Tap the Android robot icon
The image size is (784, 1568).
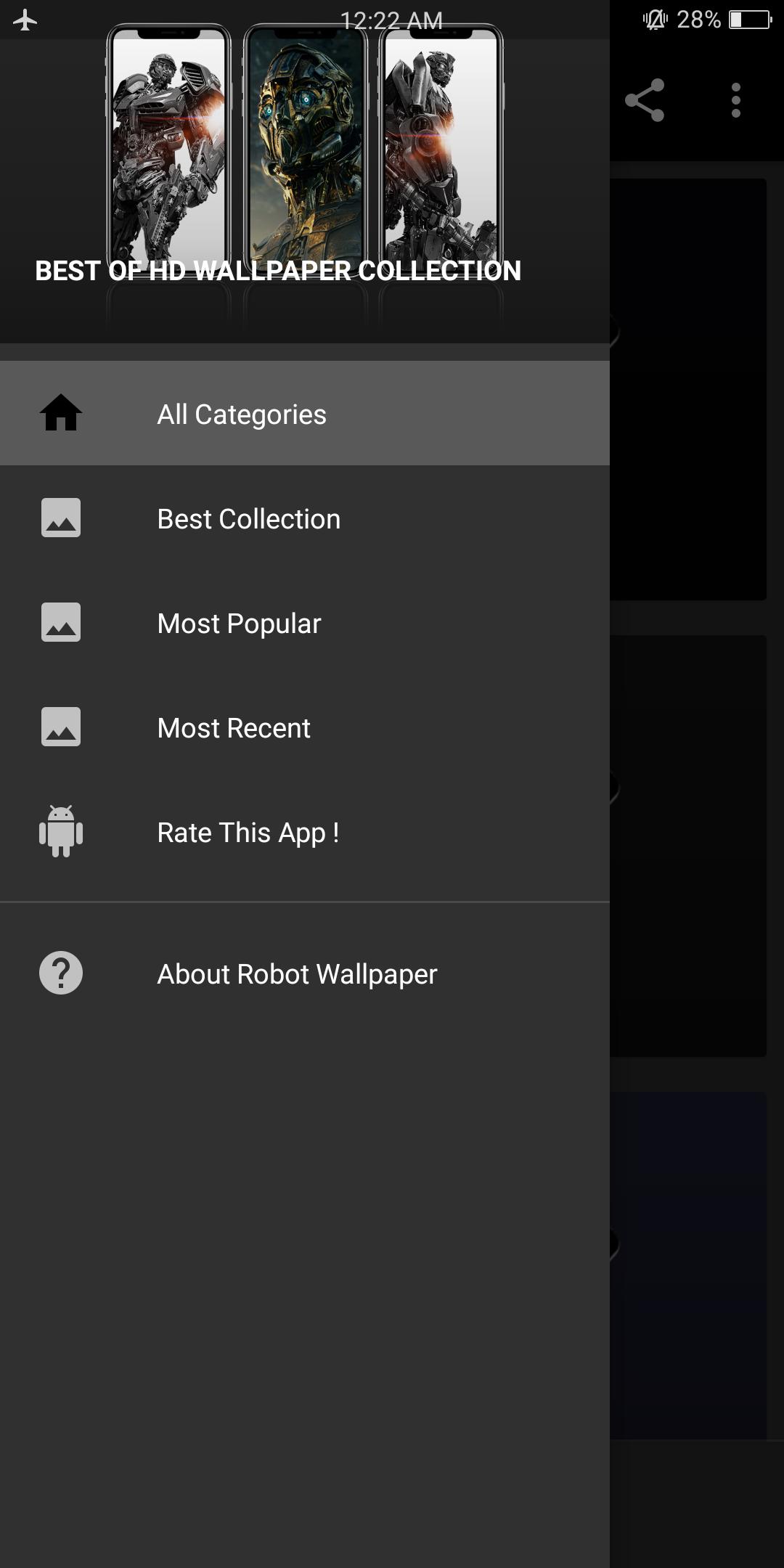point(61,831)
